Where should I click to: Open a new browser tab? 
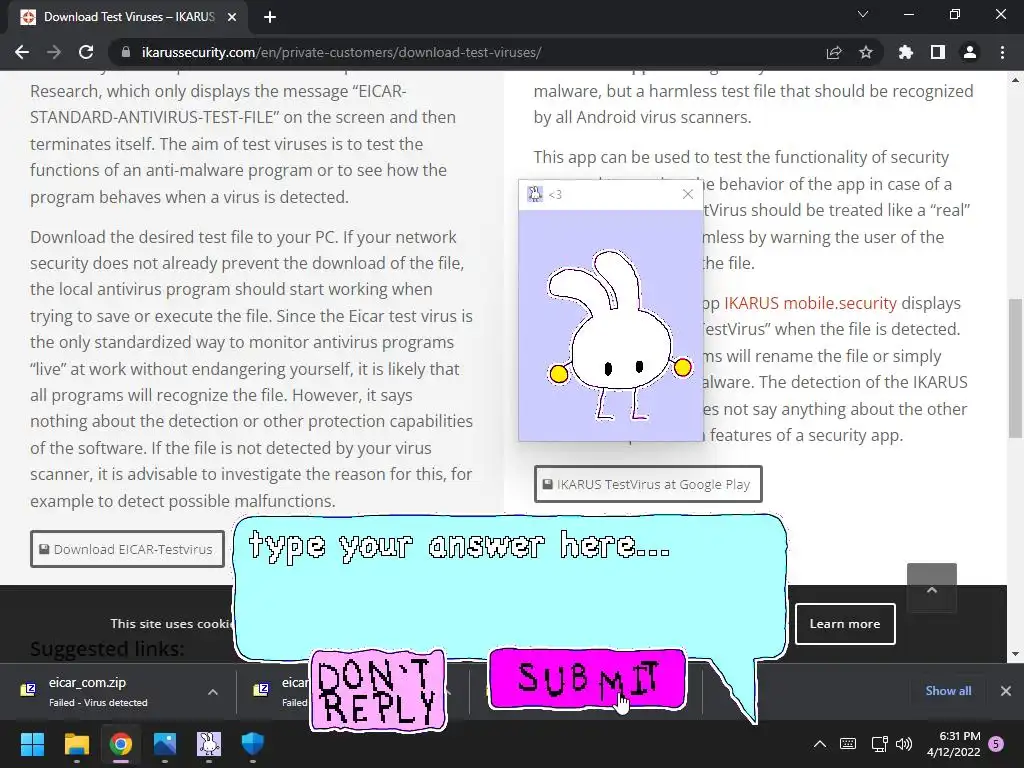[270, 17]
